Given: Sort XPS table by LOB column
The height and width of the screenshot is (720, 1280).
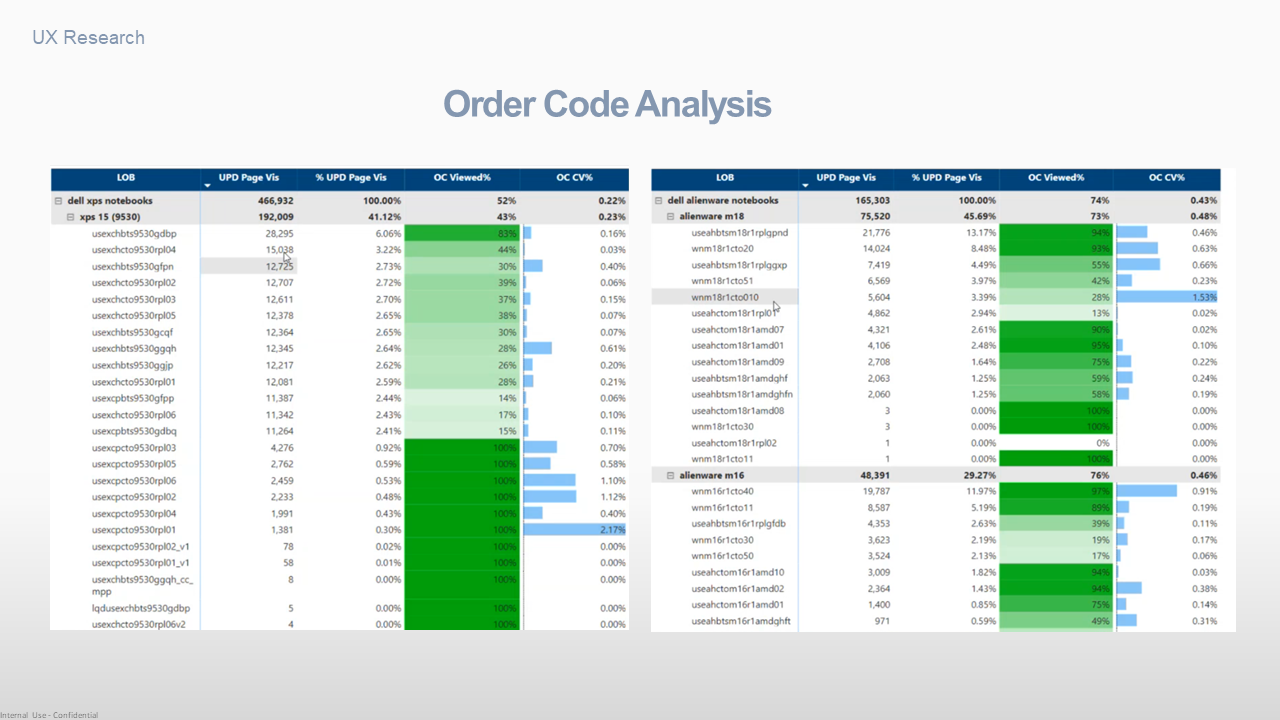Looking at the screenshot, I should click(126, 178).
